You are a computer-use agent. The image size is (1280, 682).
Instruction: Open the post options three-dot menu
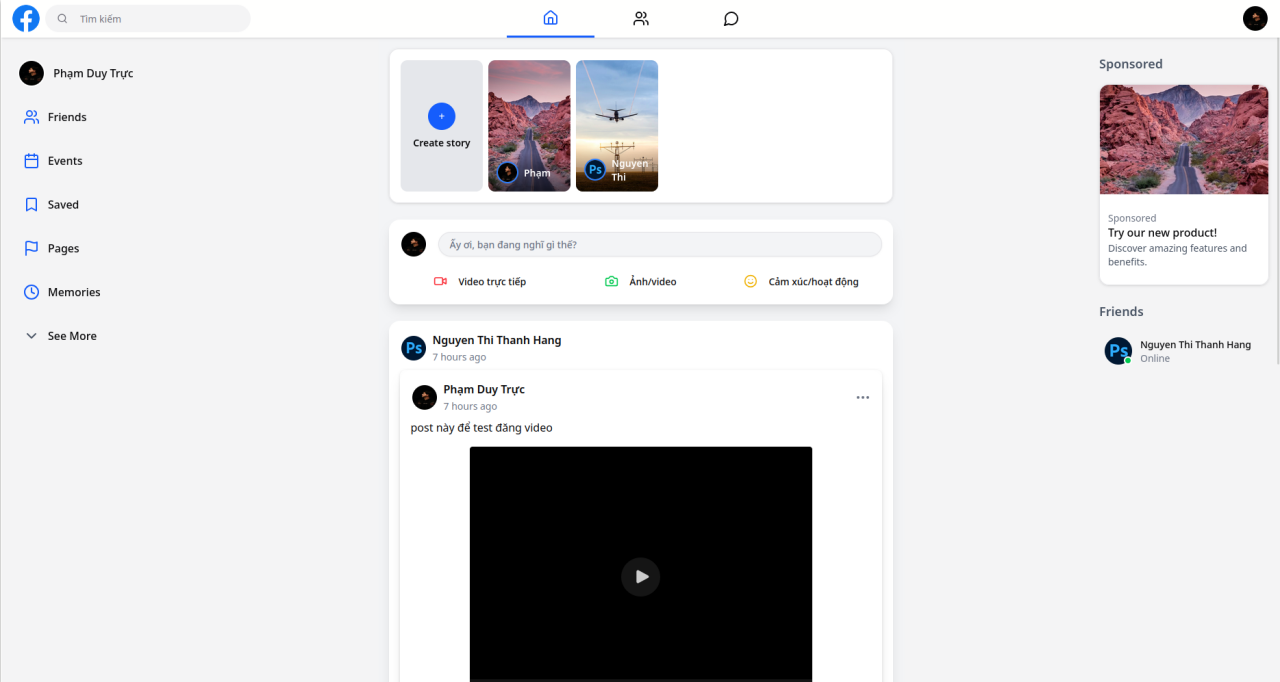862,397
